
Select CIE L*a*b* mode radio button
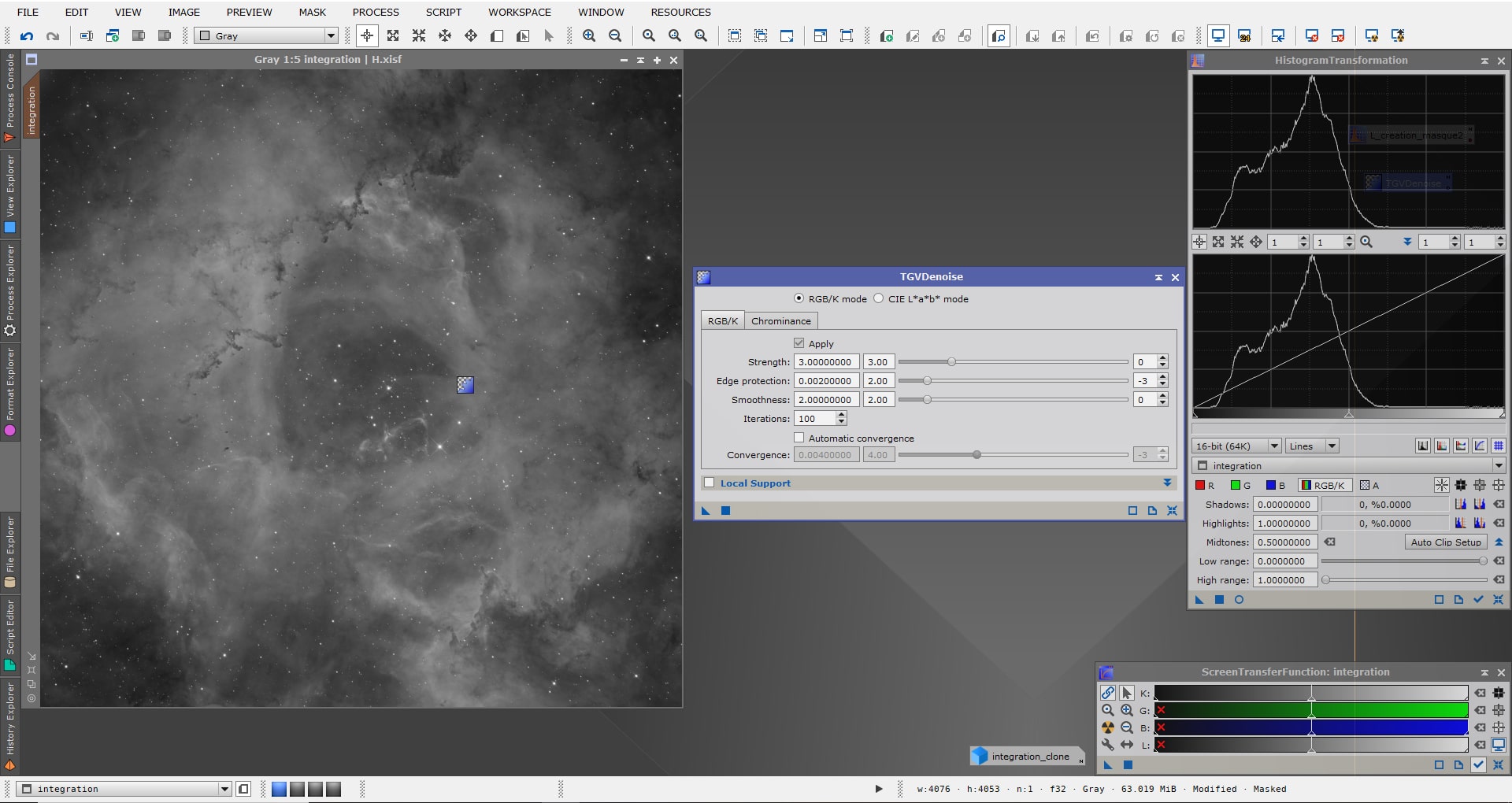(x=878, y=298)
